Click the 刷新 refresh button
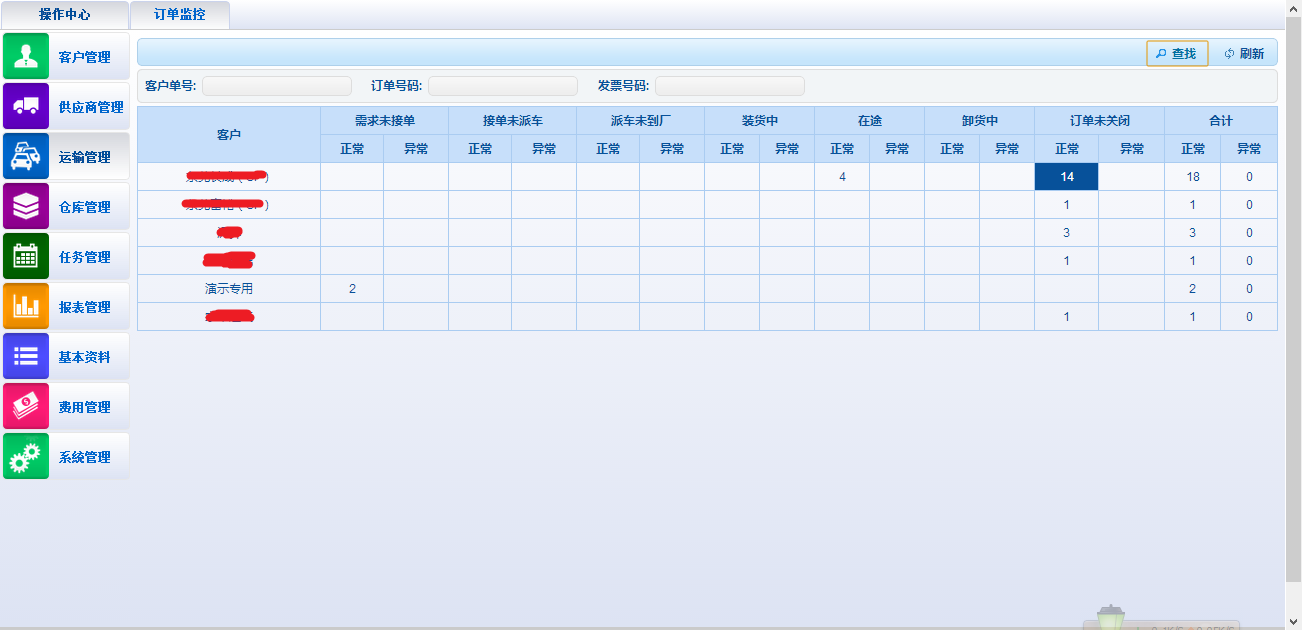Image resolution: width=1302 pixels, height=630 pixels. (x=1244, y=54)
